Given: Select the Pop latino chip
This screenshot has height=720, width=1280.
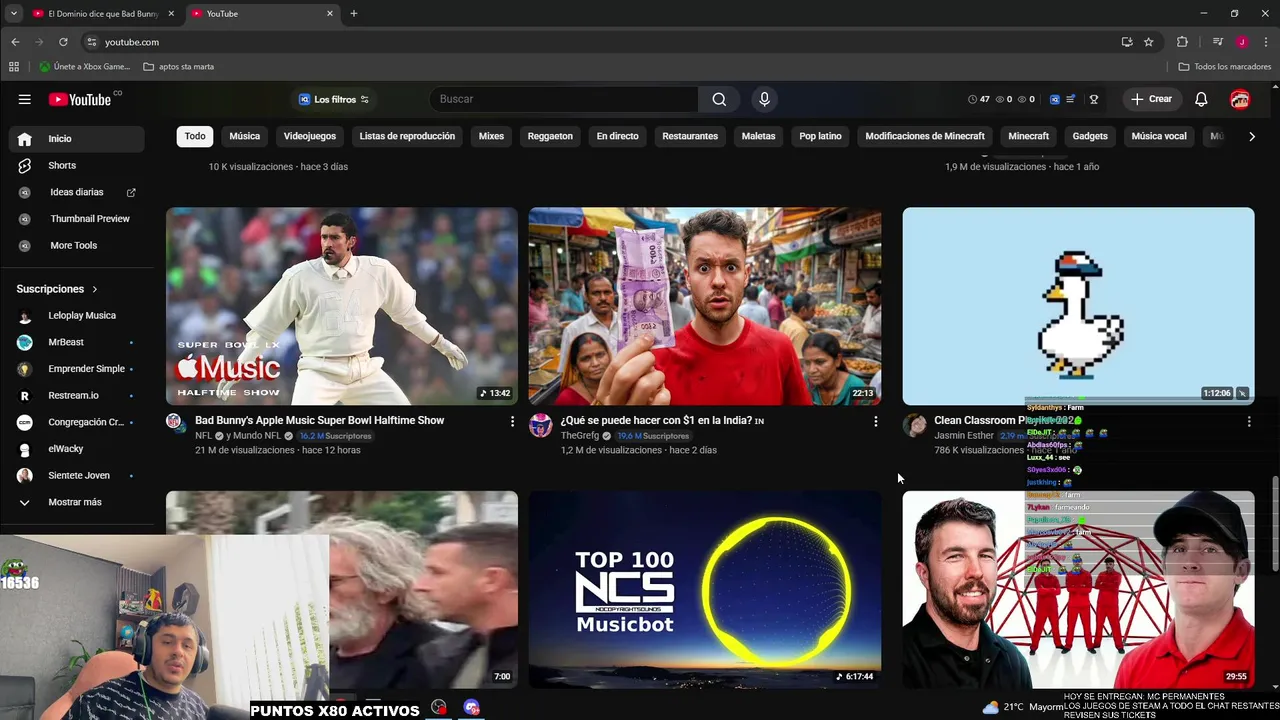Looking at the screenshot, I should point(820,136).
